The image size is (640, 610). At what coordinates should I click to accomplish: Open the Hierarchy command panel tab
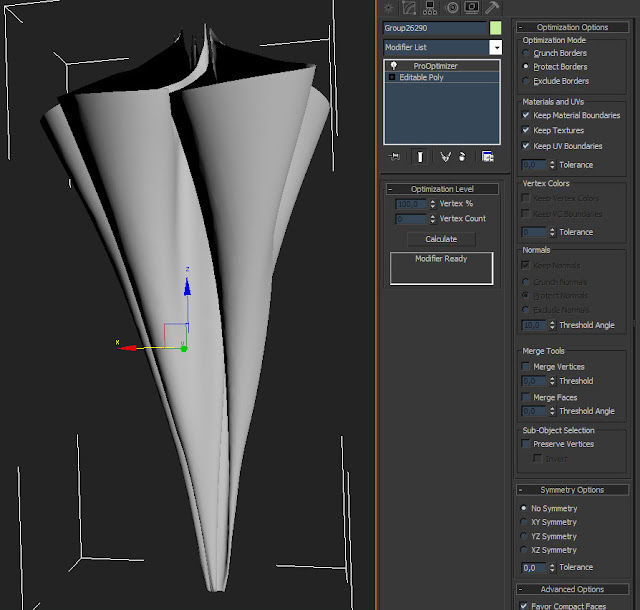click(429, 8)
